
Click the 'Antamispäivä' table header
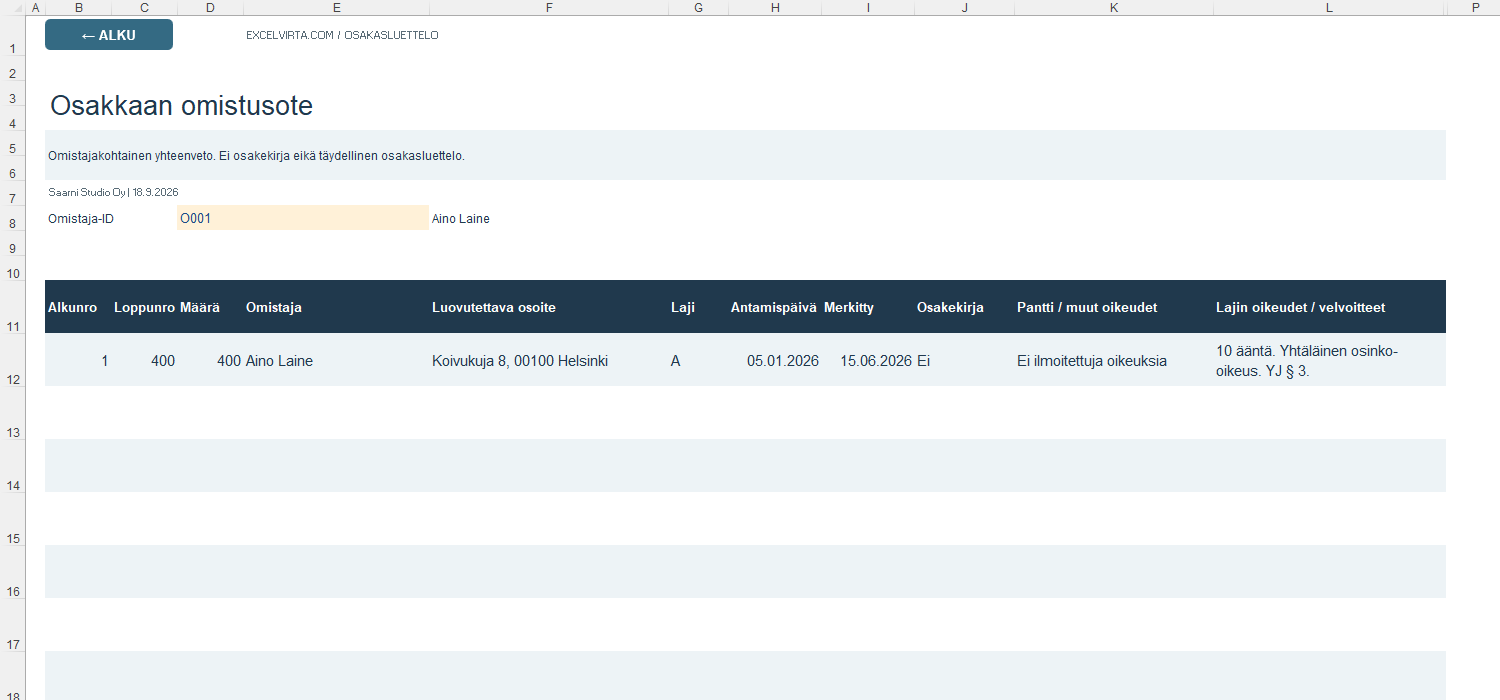[774, 307]
